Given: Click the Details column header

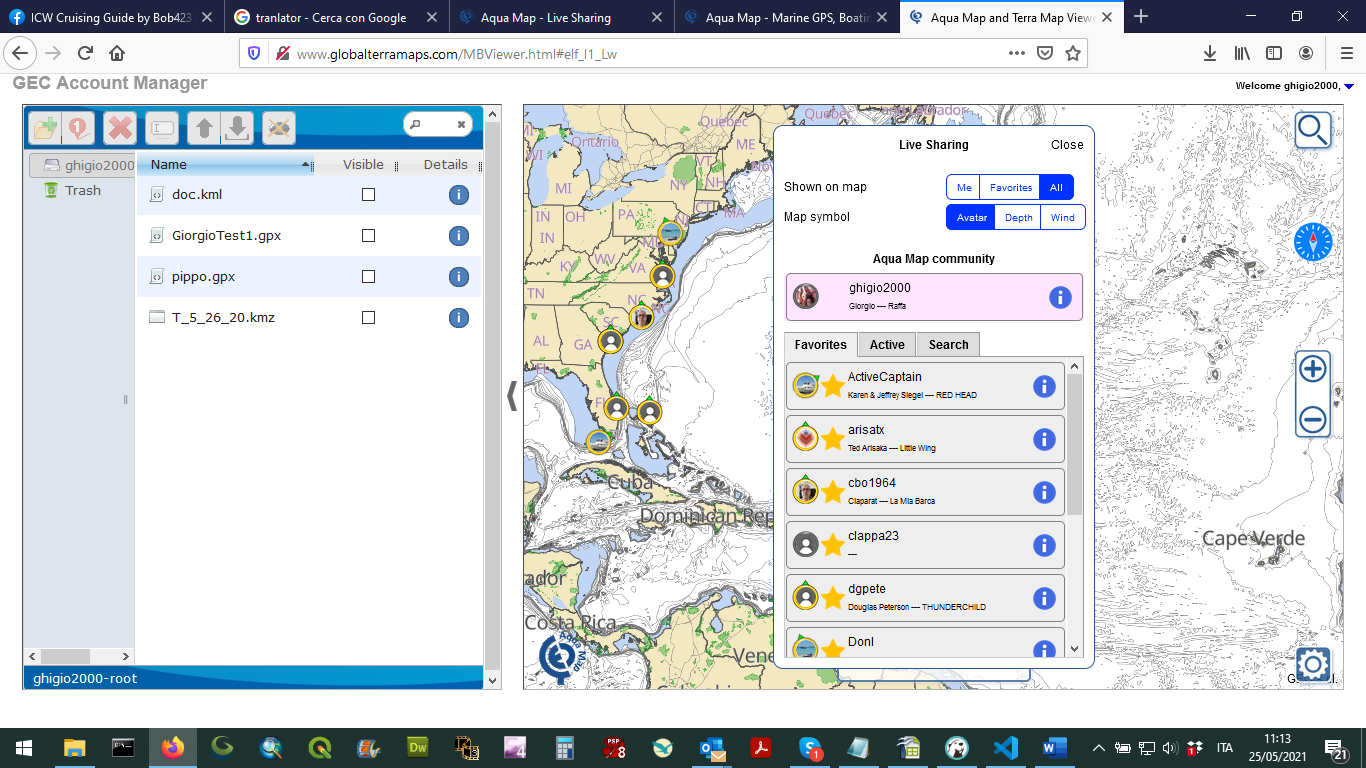Looking at the screenshot, I should 445,165.
